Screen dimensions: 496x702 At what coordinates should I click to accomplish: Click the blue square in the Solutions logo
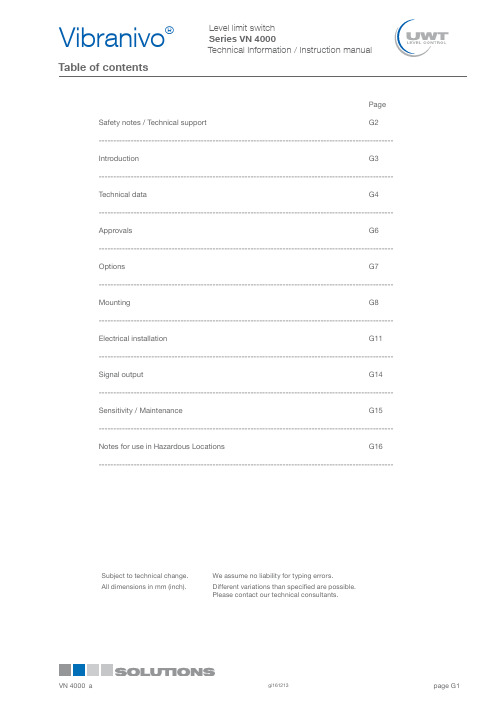point(79,670)
